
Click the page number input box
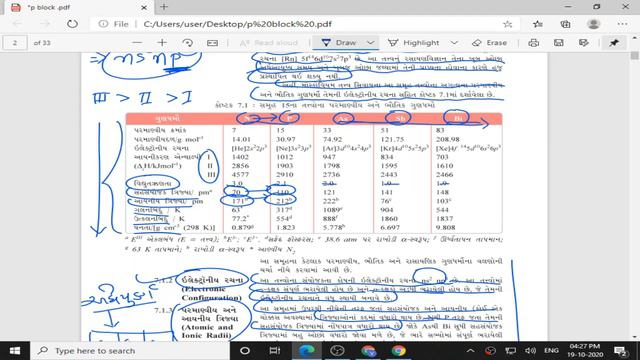point(15,42)
